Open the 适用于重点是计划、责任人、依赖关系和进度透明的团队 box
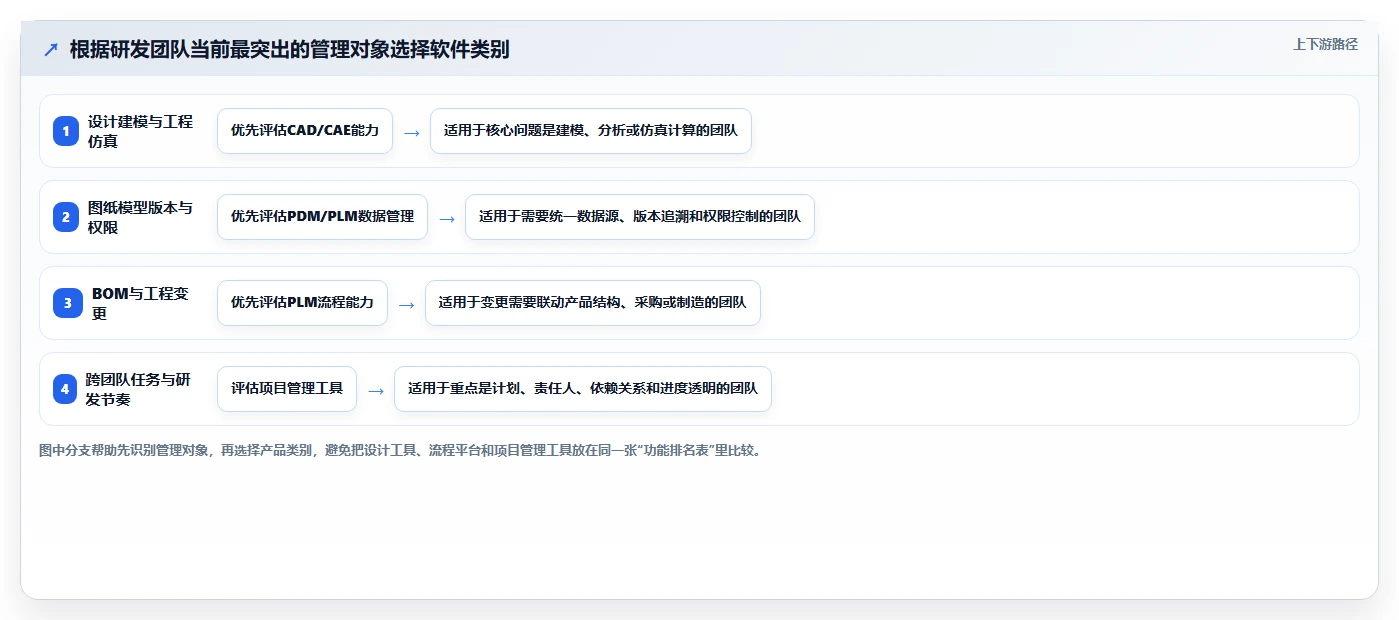This screenshot has height=620, width=1399. pyautogui.click(x=583, y=389)
